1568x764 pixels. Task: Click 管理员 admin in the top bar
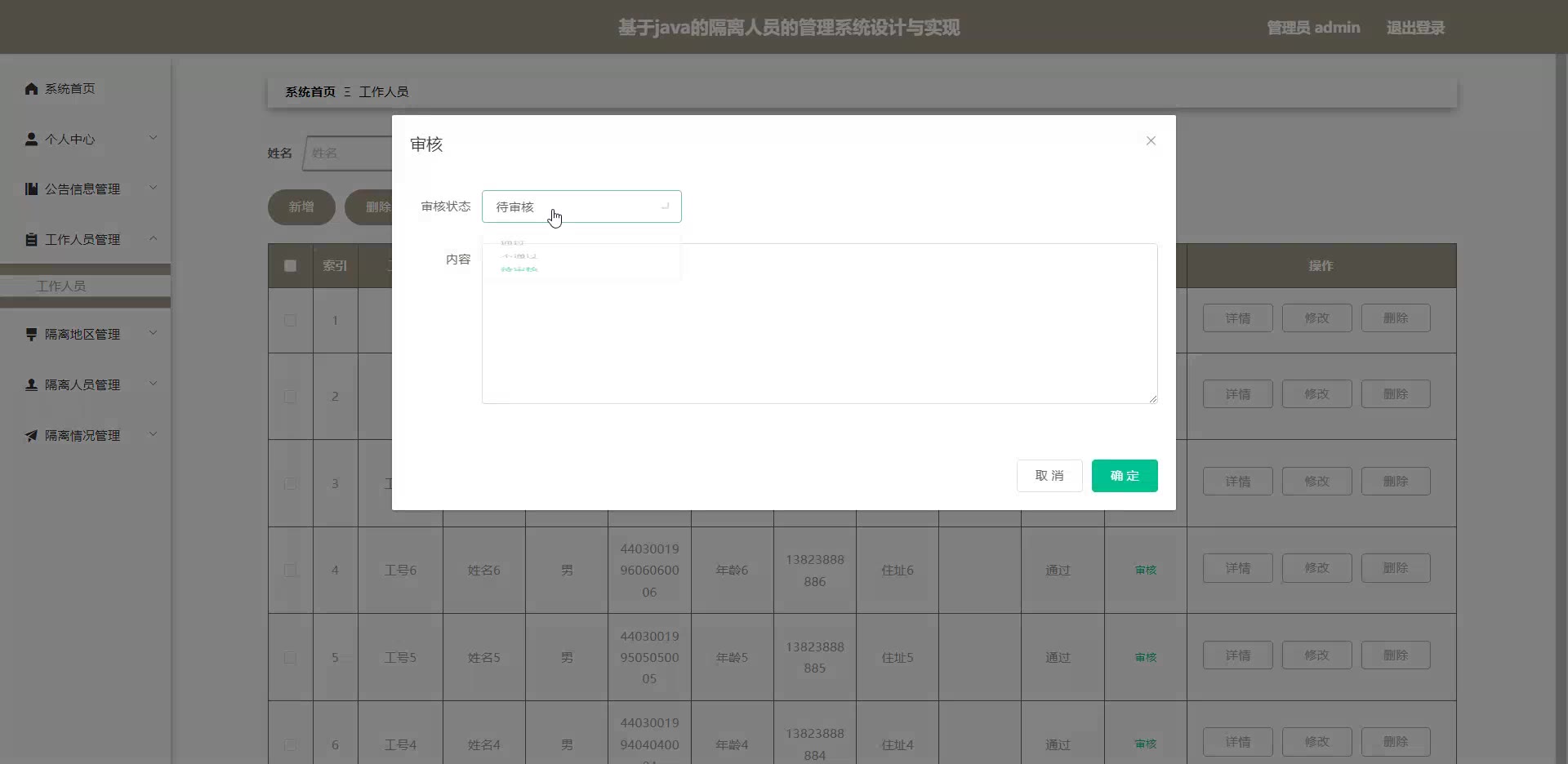[x=1313, y=28]
